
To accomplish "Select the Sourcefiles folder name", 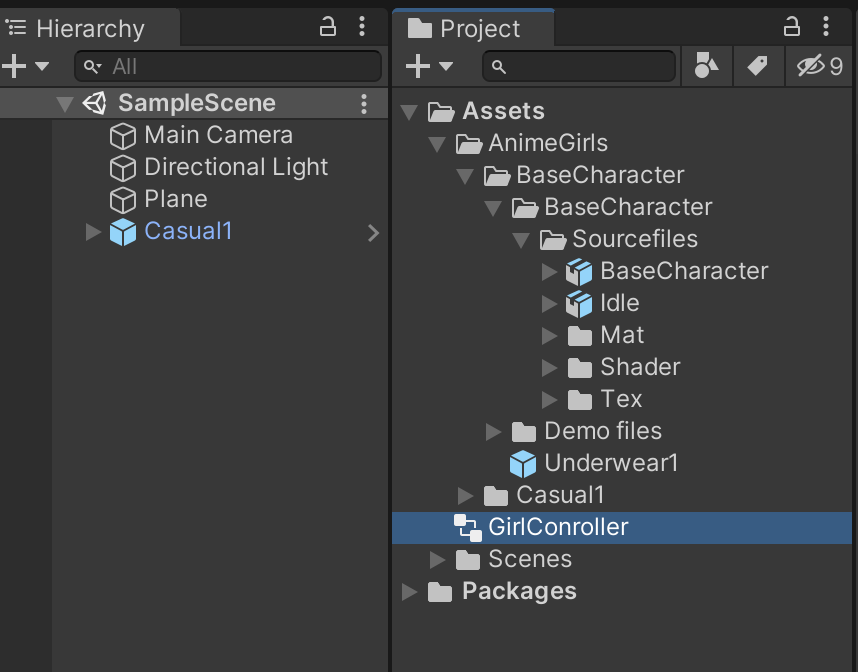I will tap(635, 239).
